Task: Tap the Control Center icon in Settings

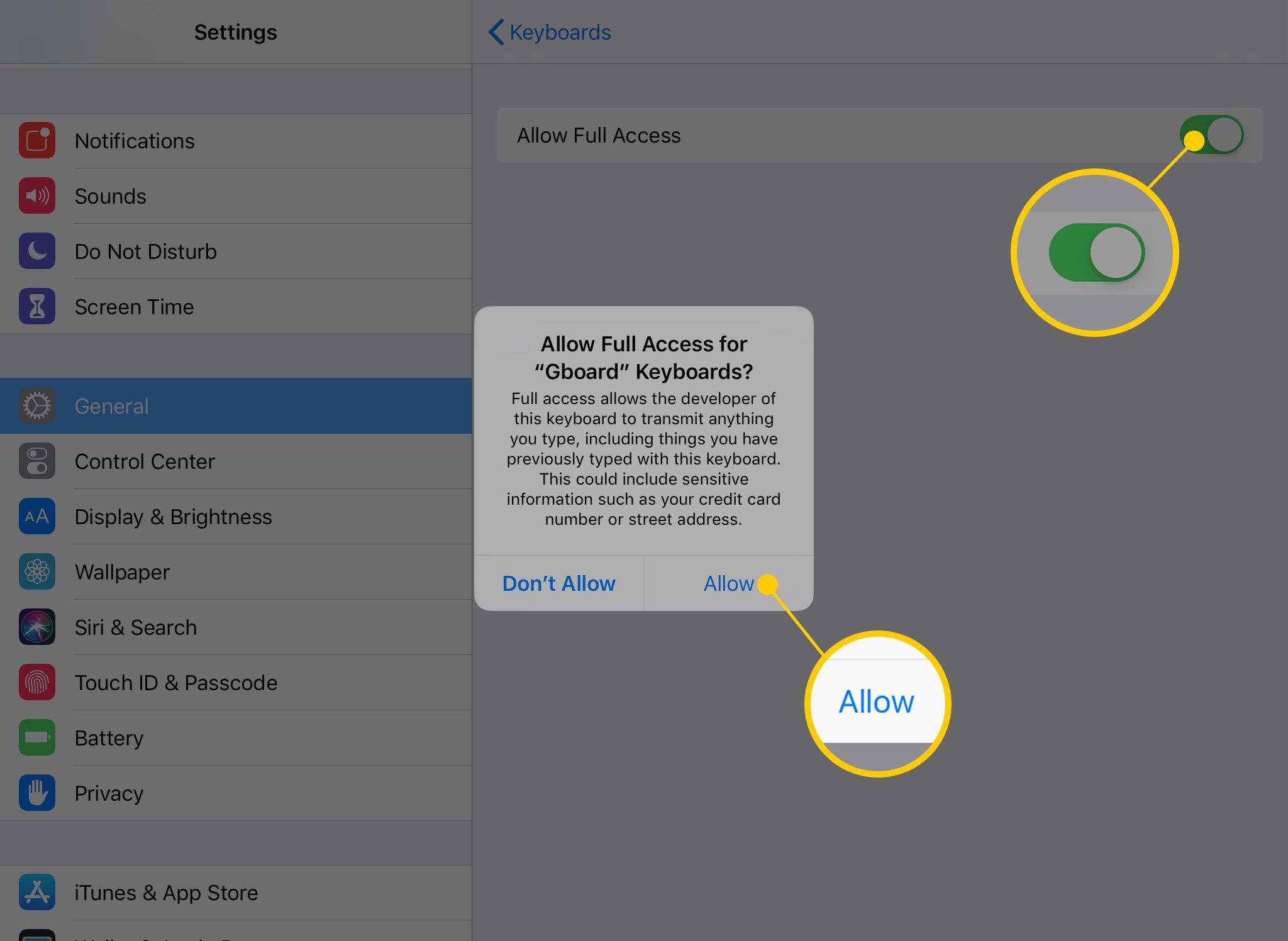Action: point(34,461)
